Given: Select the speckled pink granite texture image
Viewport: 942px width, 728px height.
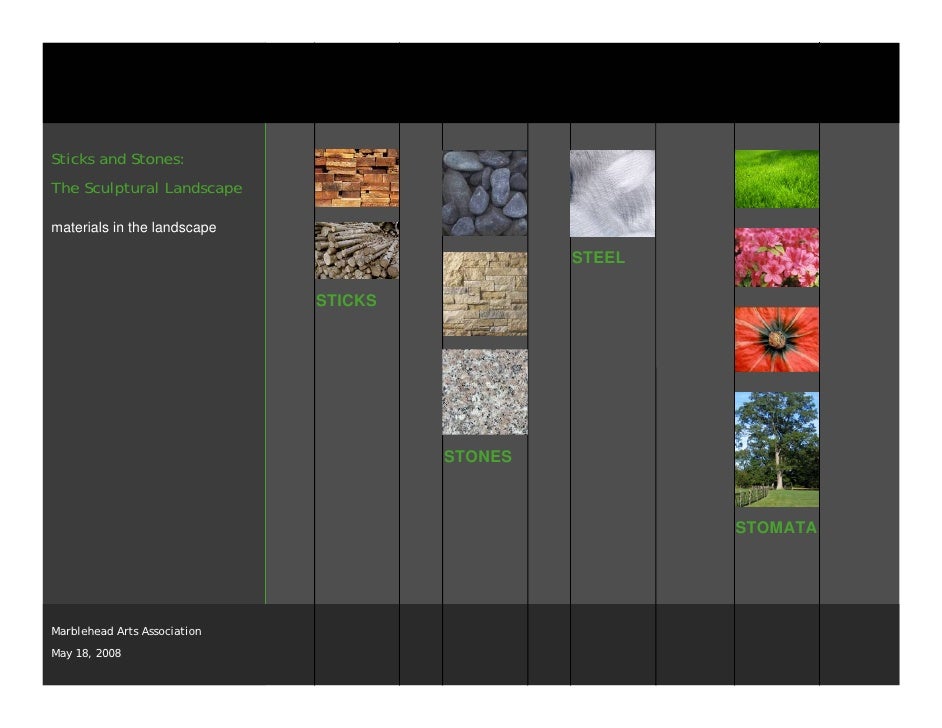Looking at the screenshot, I should click(x=485, y=392).
